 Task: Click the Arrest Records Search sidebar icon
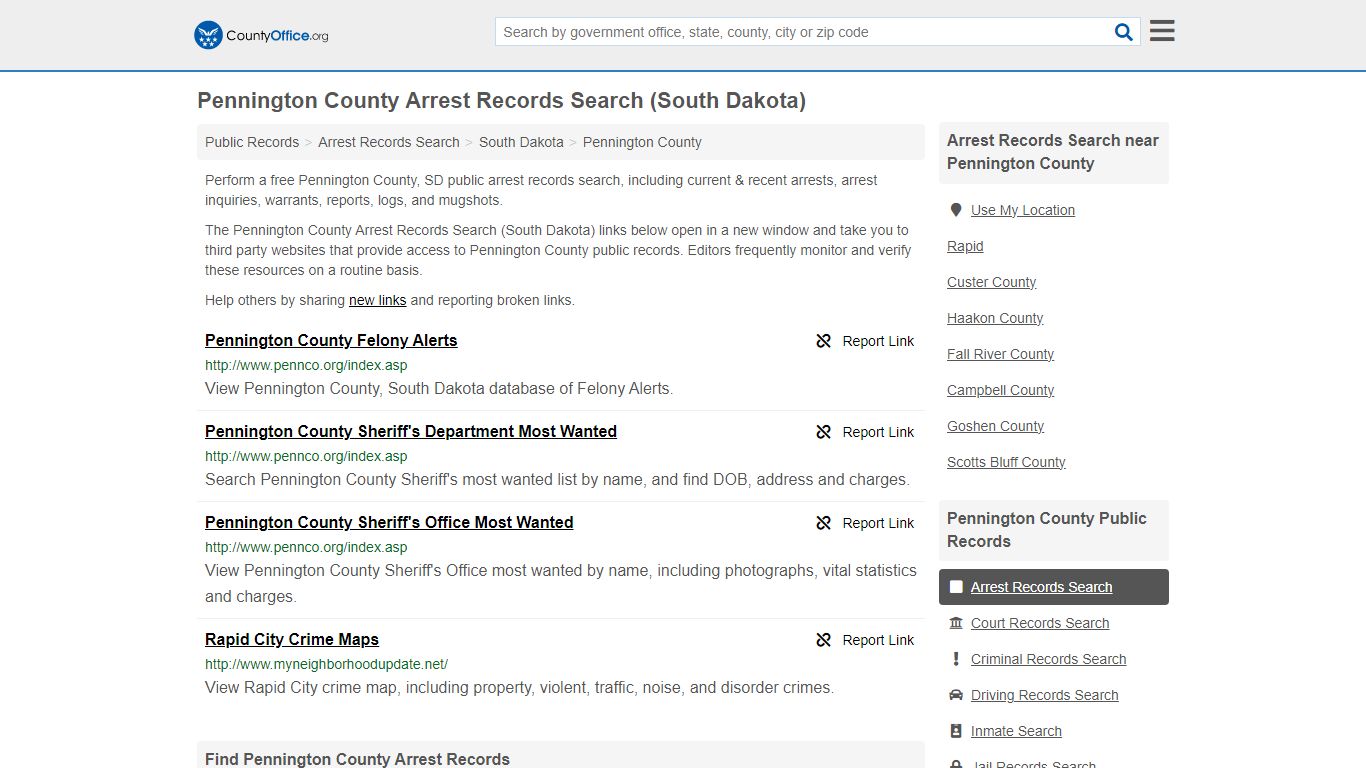[x=956, y=587]
